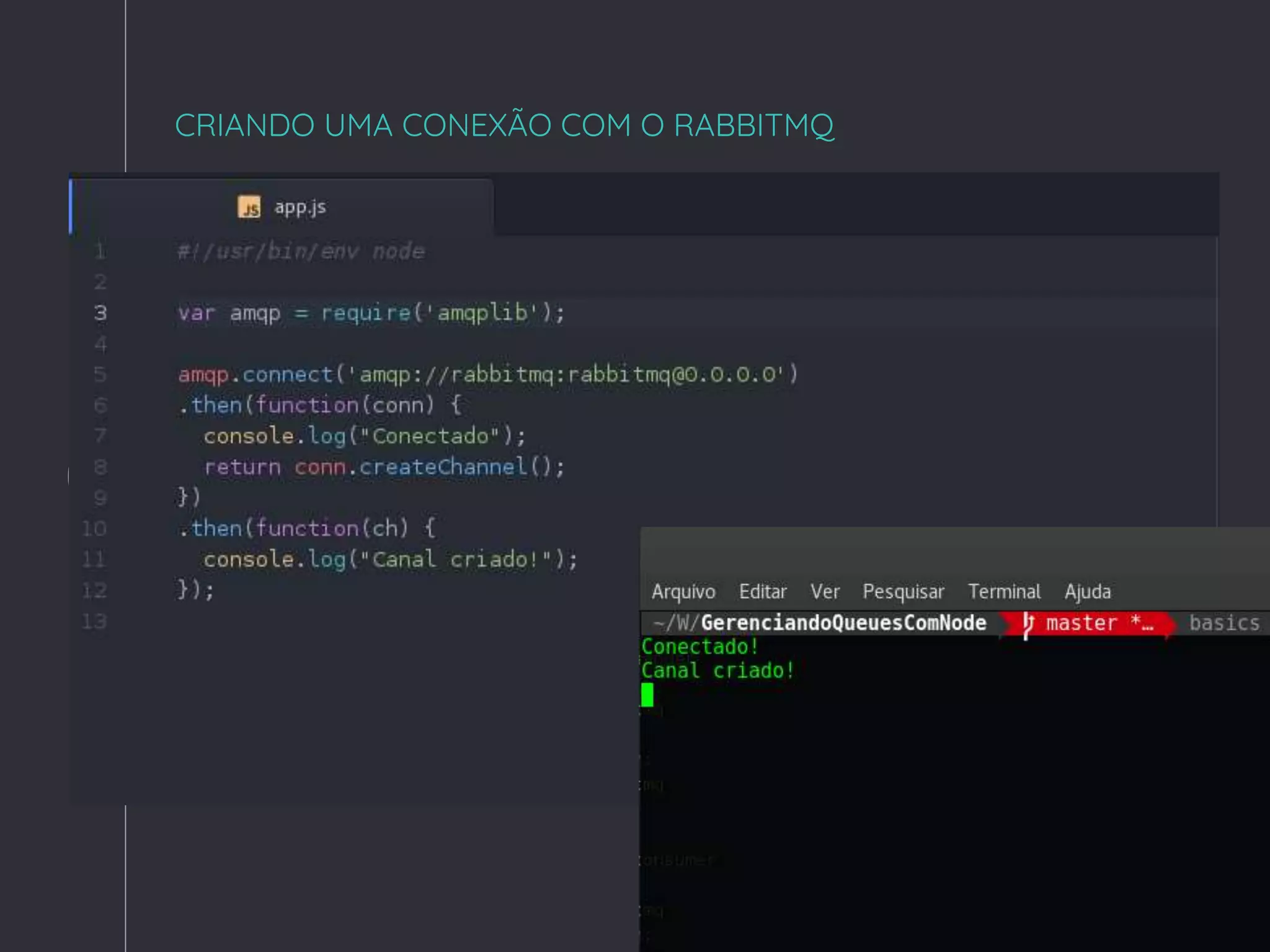Click the 'return' keyword on line 8
1270x952 pixels.
click(x=242, y=467)
